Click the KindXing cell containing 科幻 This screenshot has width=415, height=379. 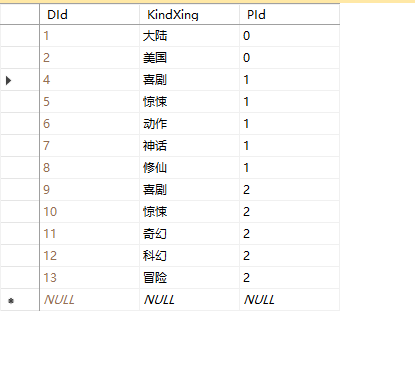189,256
